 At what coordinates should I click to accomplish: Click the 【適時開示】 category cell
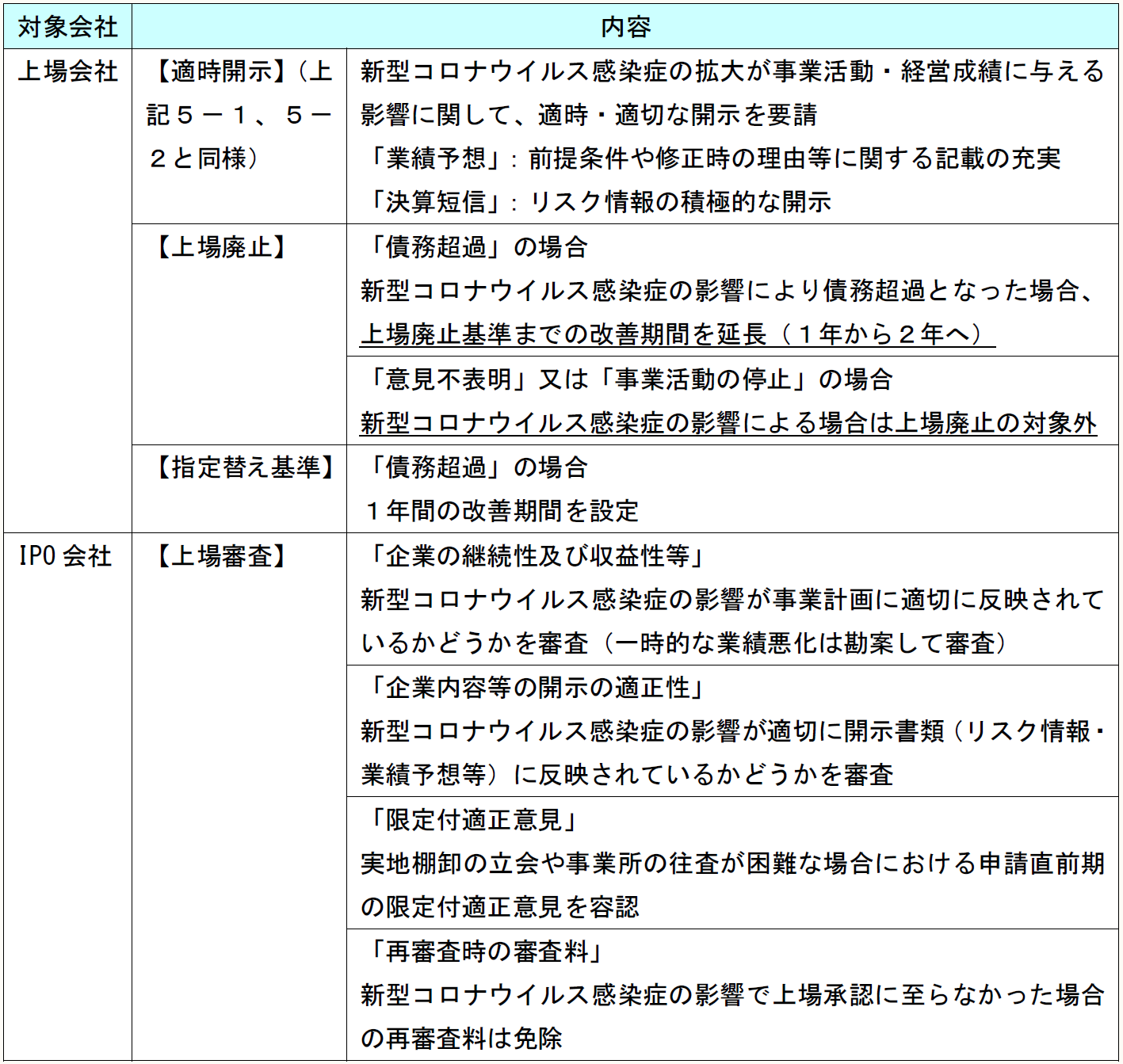click(x=239, y=115)
